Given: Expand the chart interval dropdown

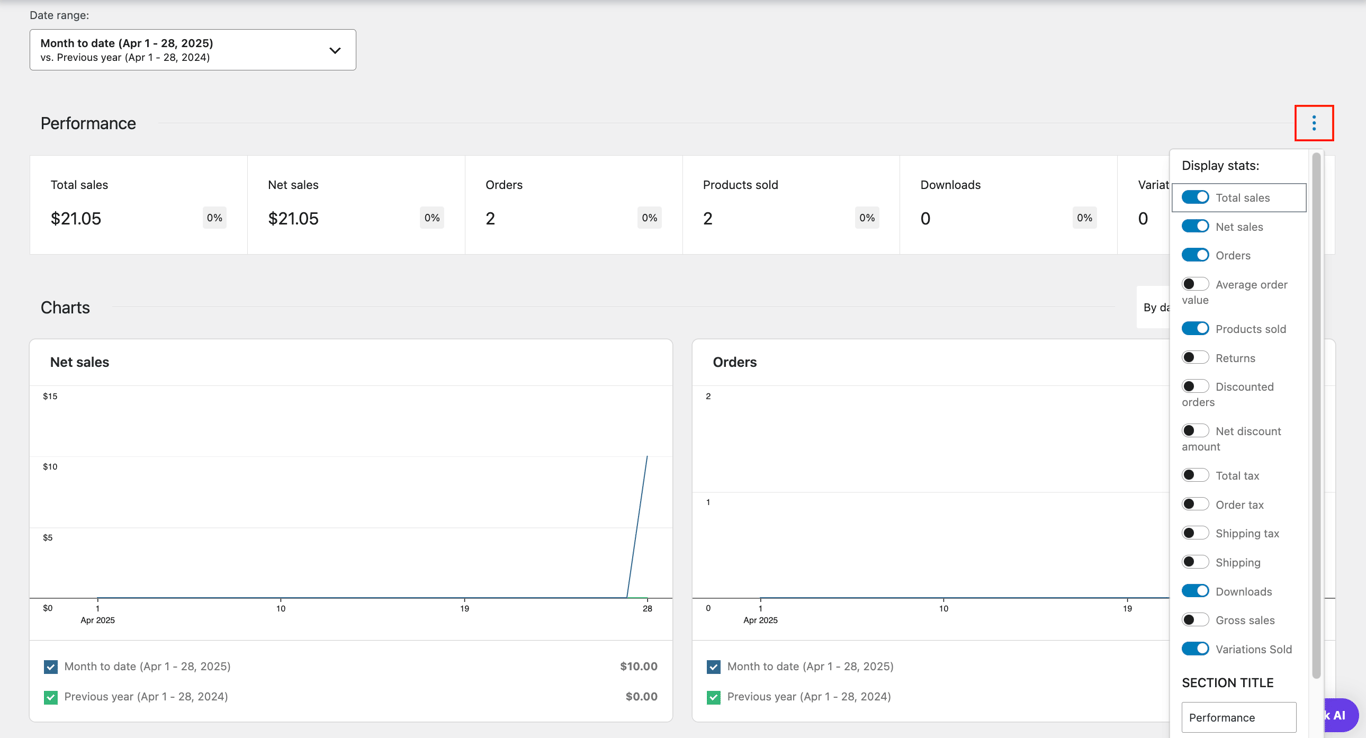Looking at the screenshot, I should coord(1153,307).
